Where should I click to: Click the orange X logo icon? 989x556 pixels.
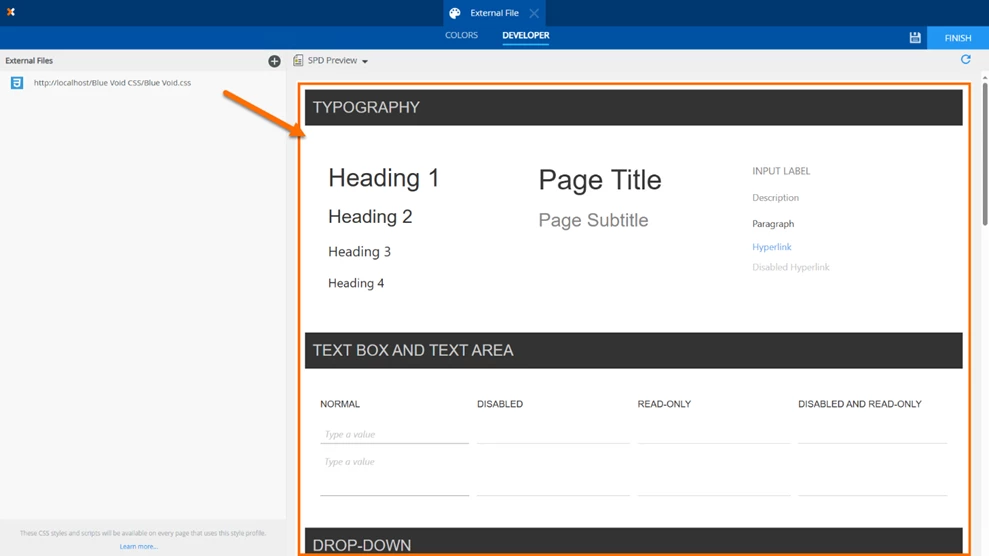pyautogui.click(x=11, y=12)
